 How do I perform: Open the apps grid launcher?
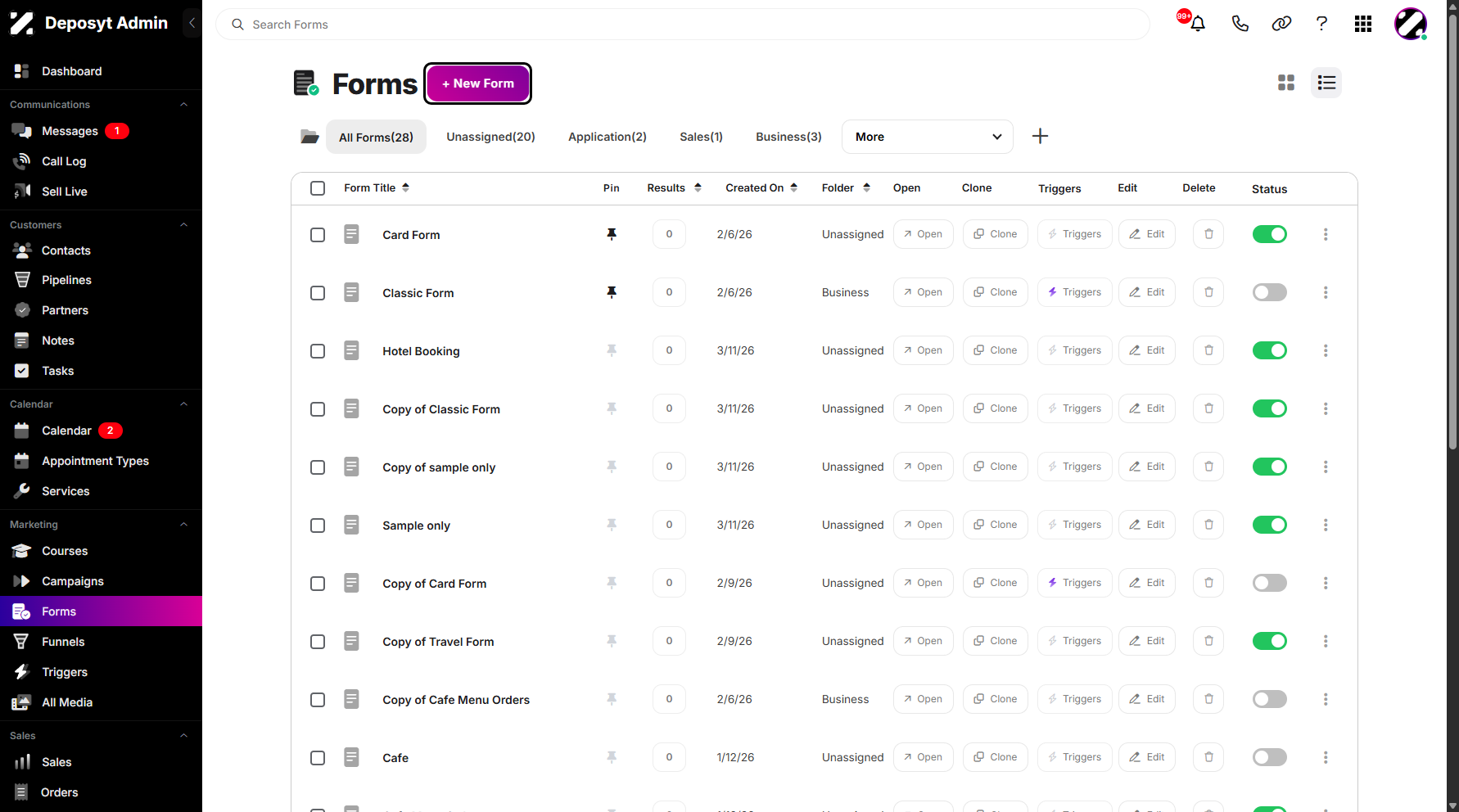pyautogui.click(x=1363, y=24)
